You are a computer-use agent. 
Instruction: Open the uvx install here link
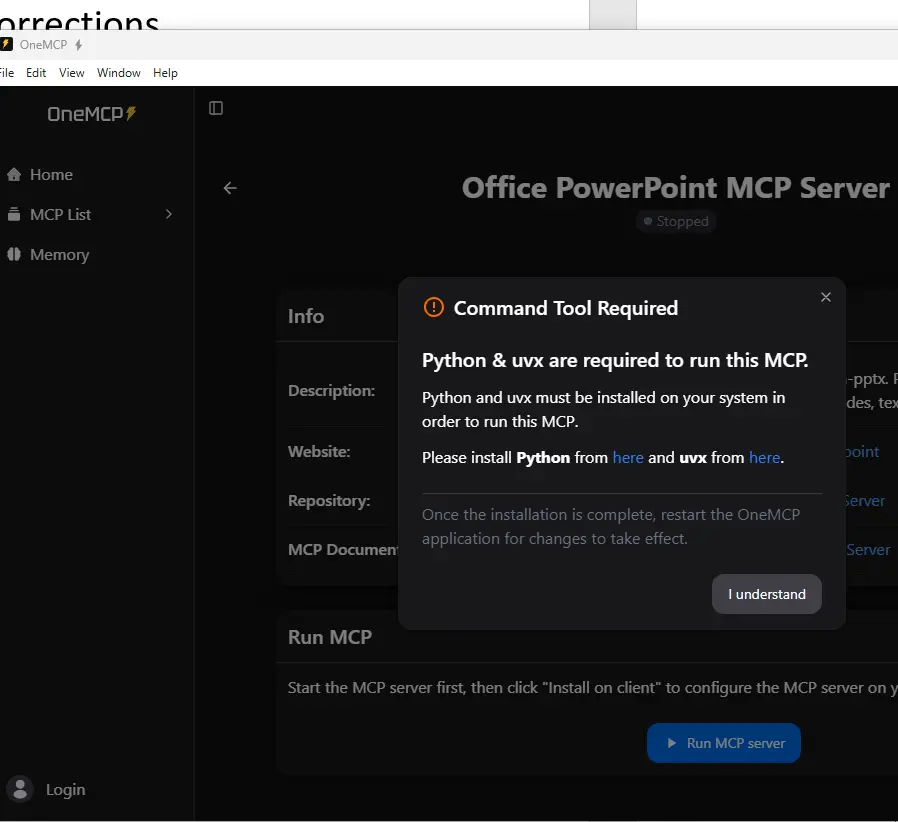point(764,458)
